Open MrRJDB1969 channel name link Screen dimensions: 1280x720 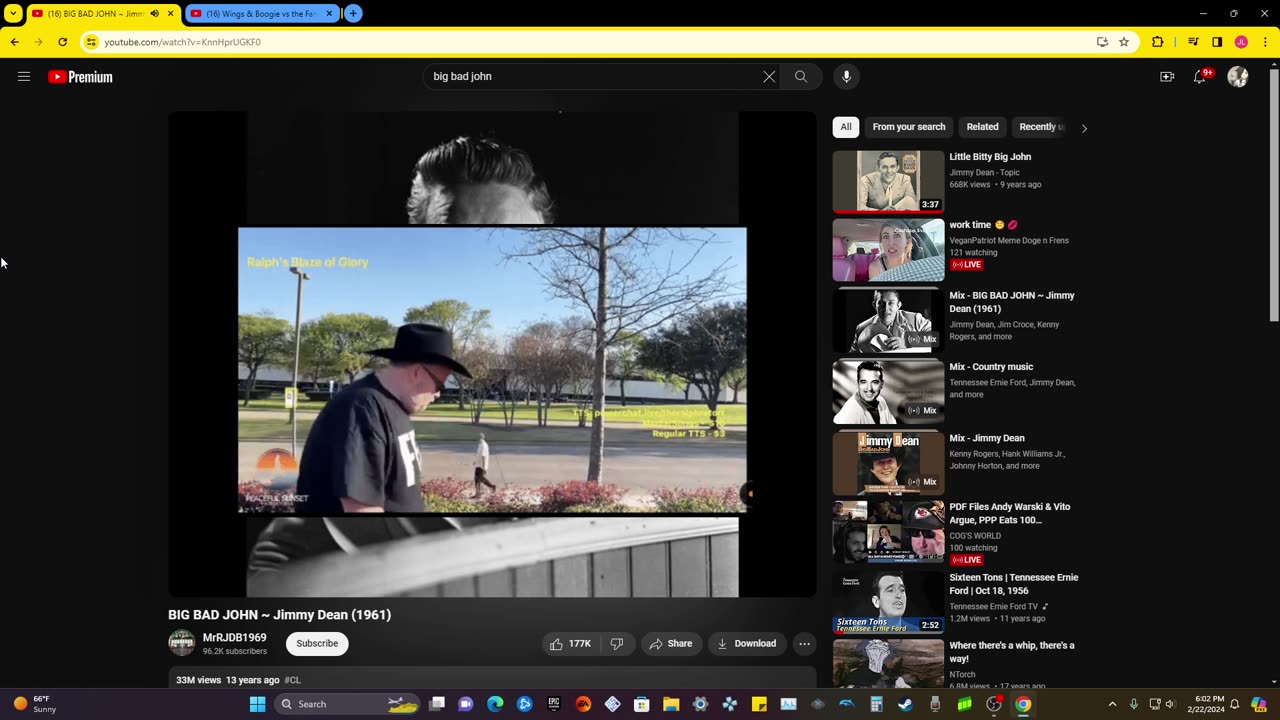click(x=235, y=638)
